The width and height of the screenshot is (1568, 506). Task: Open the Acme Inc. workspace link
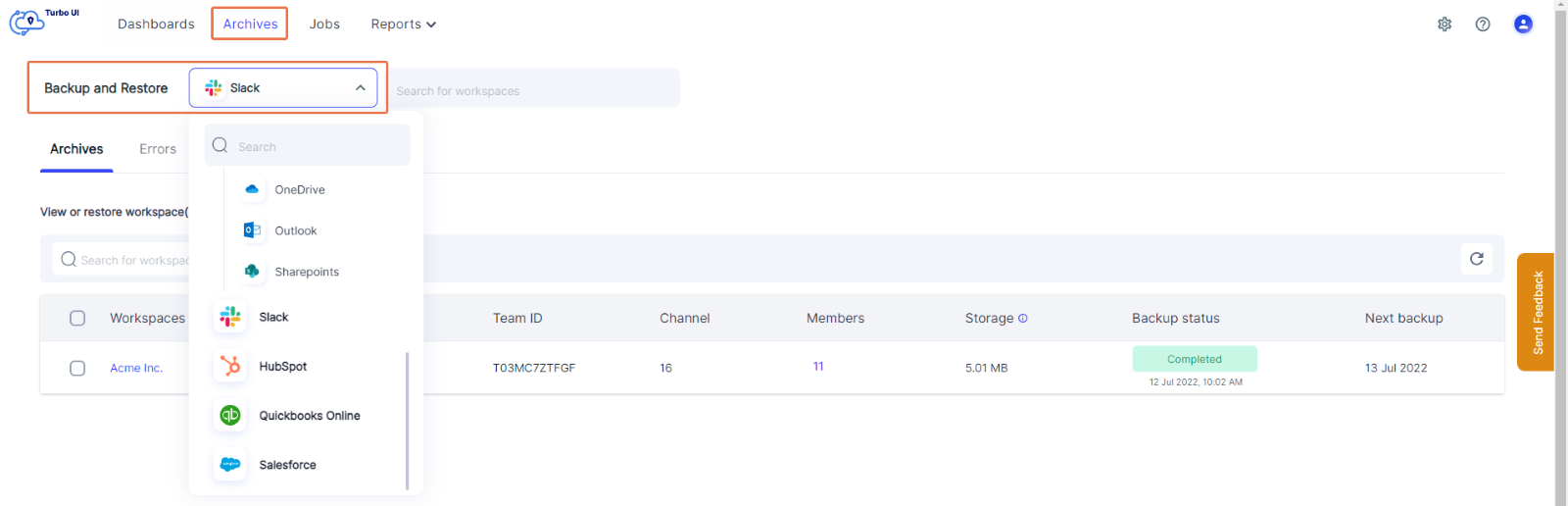tap(136, 369)
